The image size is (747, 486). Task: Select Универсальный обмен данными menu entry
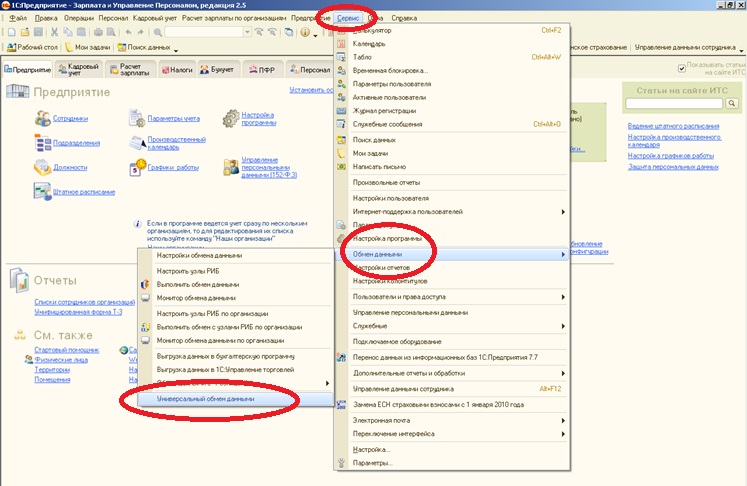pos(236,399)
